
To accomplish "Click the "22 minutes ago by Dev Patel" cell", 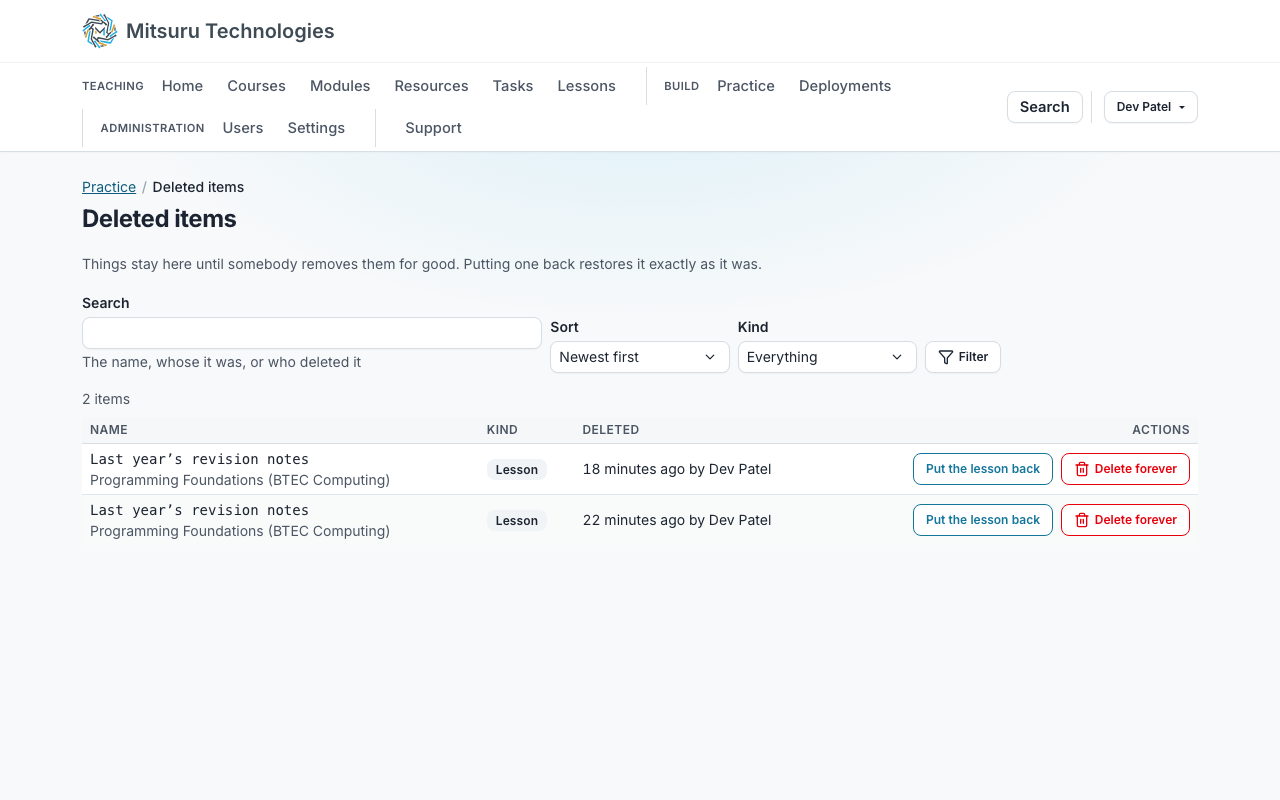I will (677, 520).
